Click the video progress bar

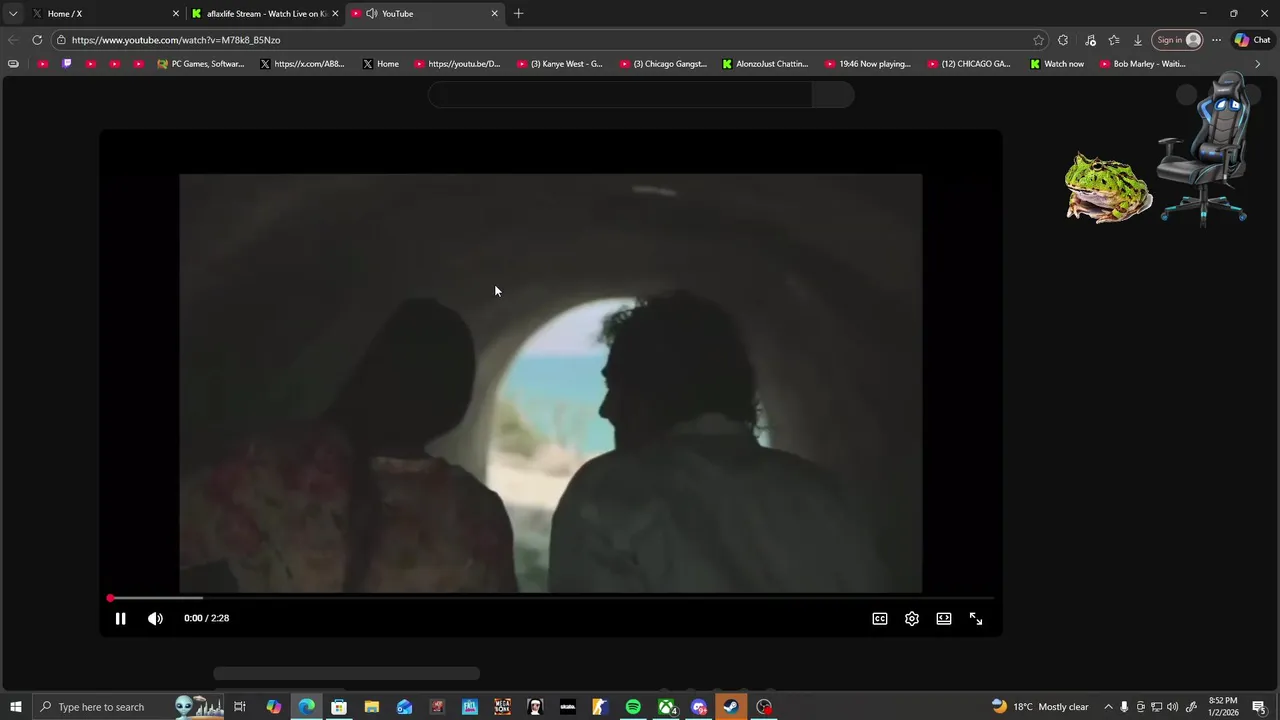point(551,598)
